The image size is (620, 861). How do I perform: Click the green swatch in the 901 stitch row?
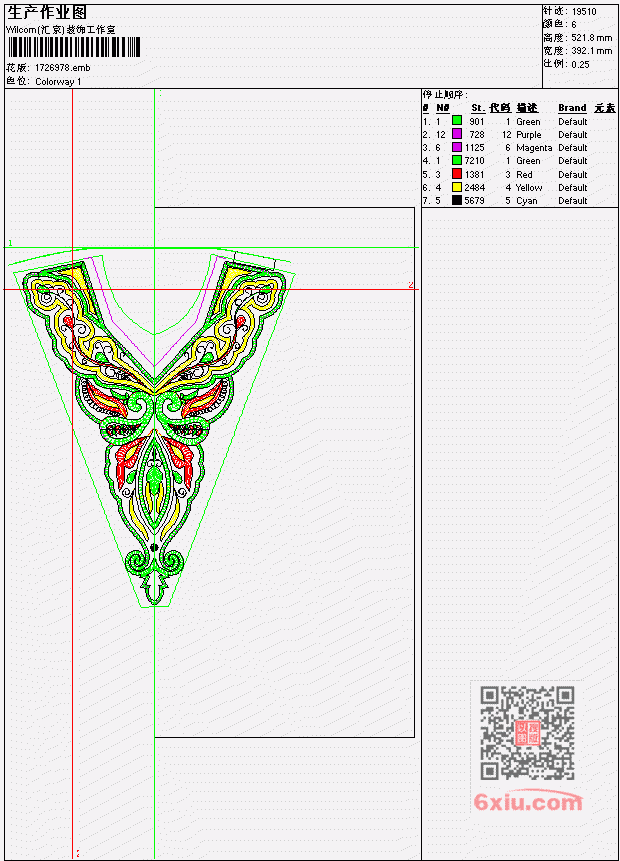pos(456,121)
